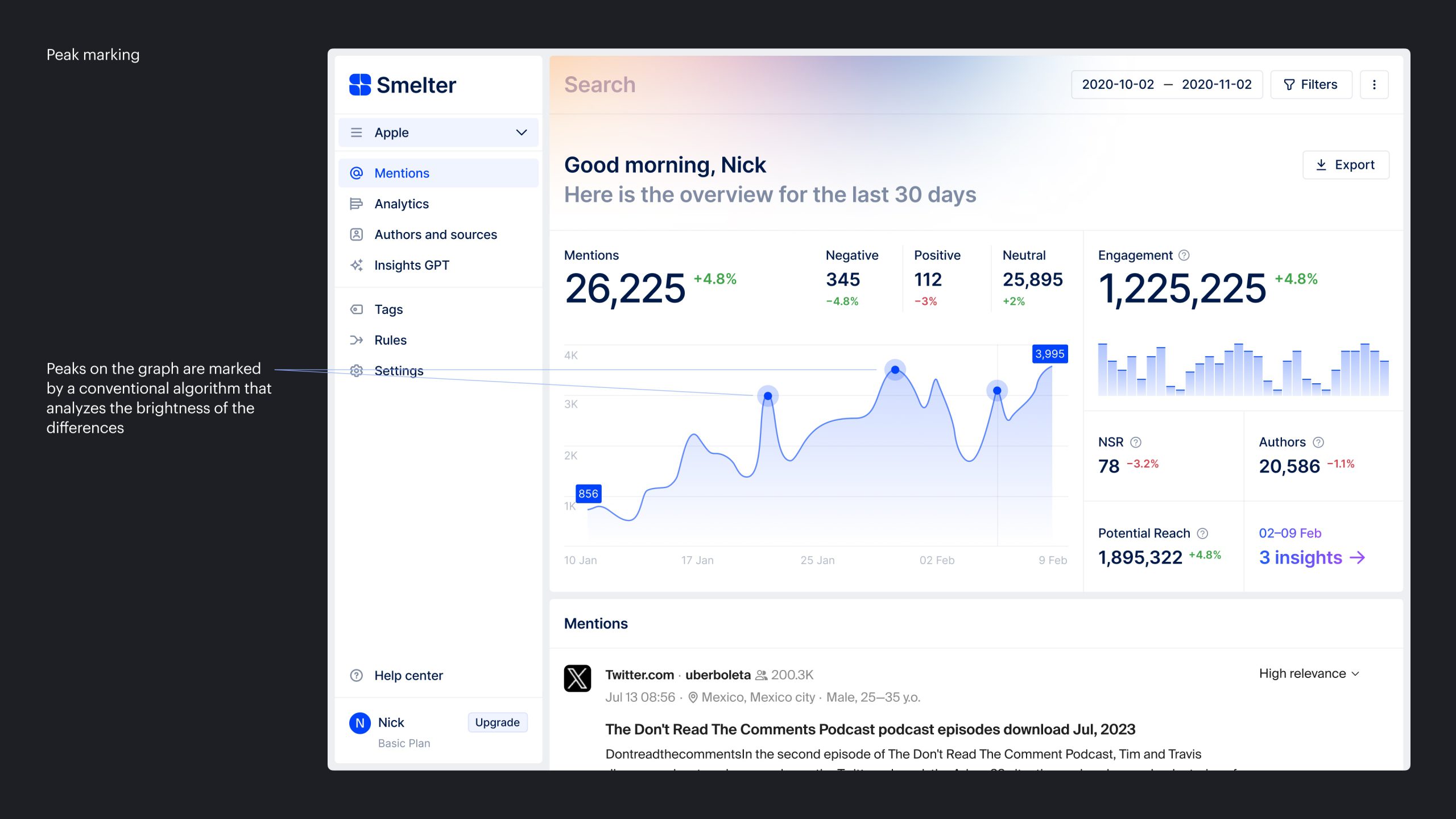This screenshot has width=1456, height=819.
Task: Click the Authors info question icon
Action: tap(1318, 442)
